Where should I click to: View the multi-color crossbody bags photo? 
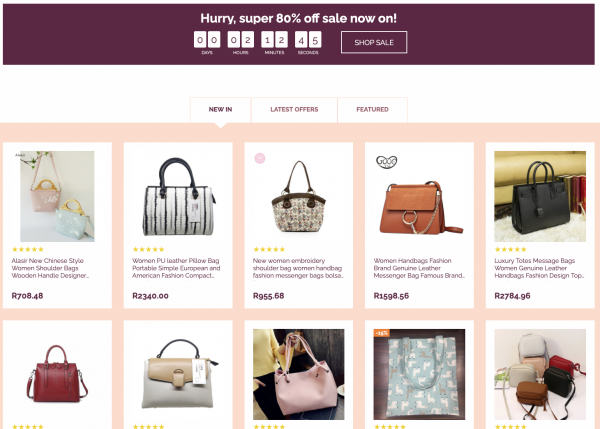pyautogui.click(x=540, y=374)
